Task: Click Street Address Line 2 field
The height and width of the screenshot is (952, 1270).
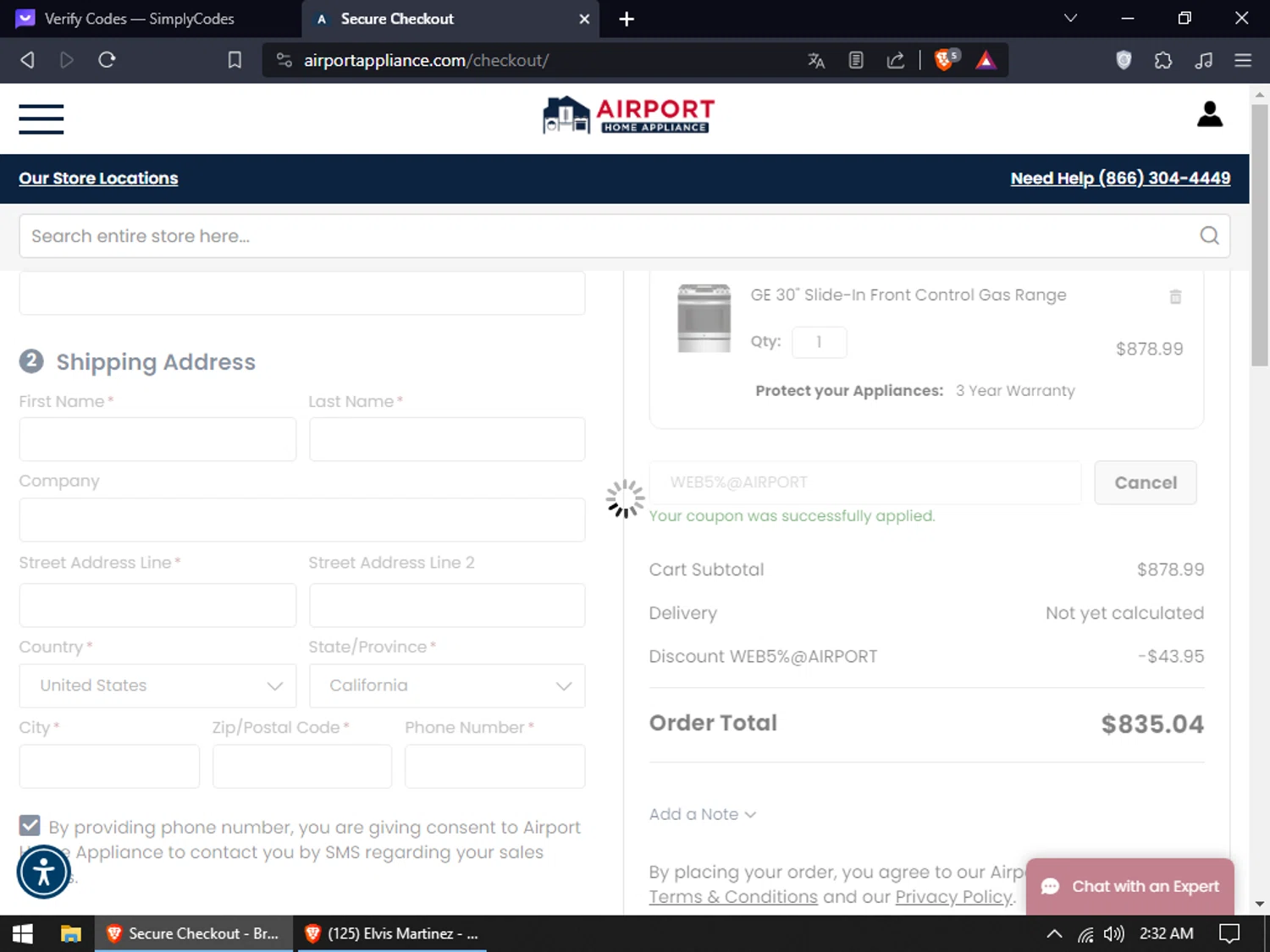Action: tap(447, 605)
